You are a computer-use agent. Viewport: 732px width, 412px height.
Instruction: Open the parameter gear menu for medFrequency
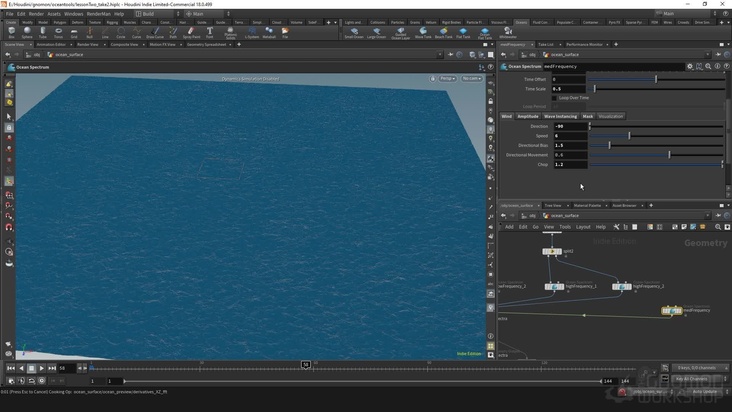(690, 67)
